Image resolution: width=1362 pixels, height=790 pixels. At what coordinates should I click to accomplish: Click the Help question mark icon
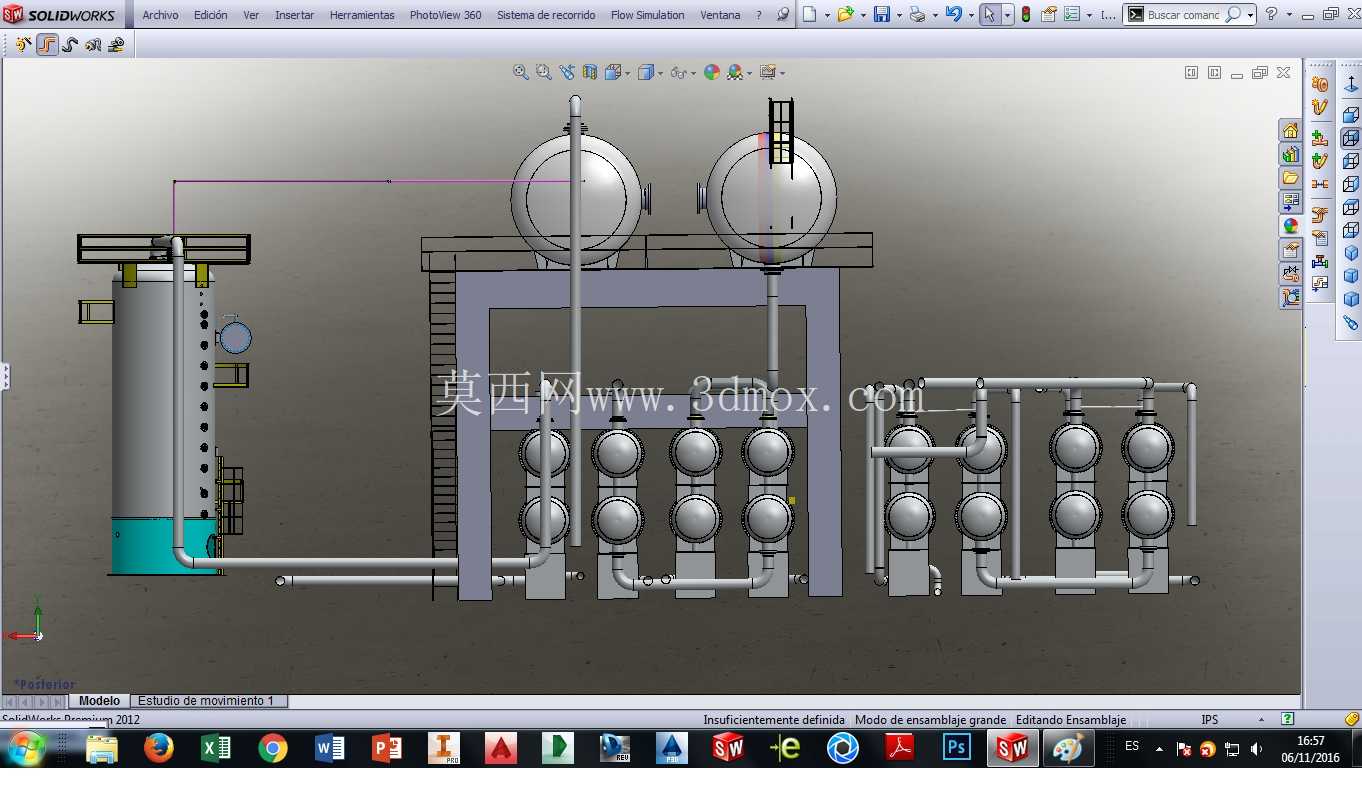click(1271, 15)
